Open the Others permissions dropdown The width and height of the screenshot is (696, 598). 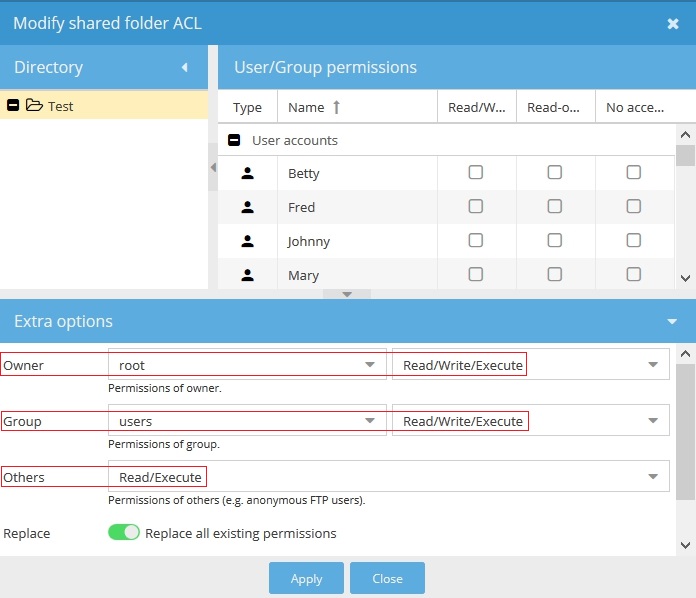point(653,477)
